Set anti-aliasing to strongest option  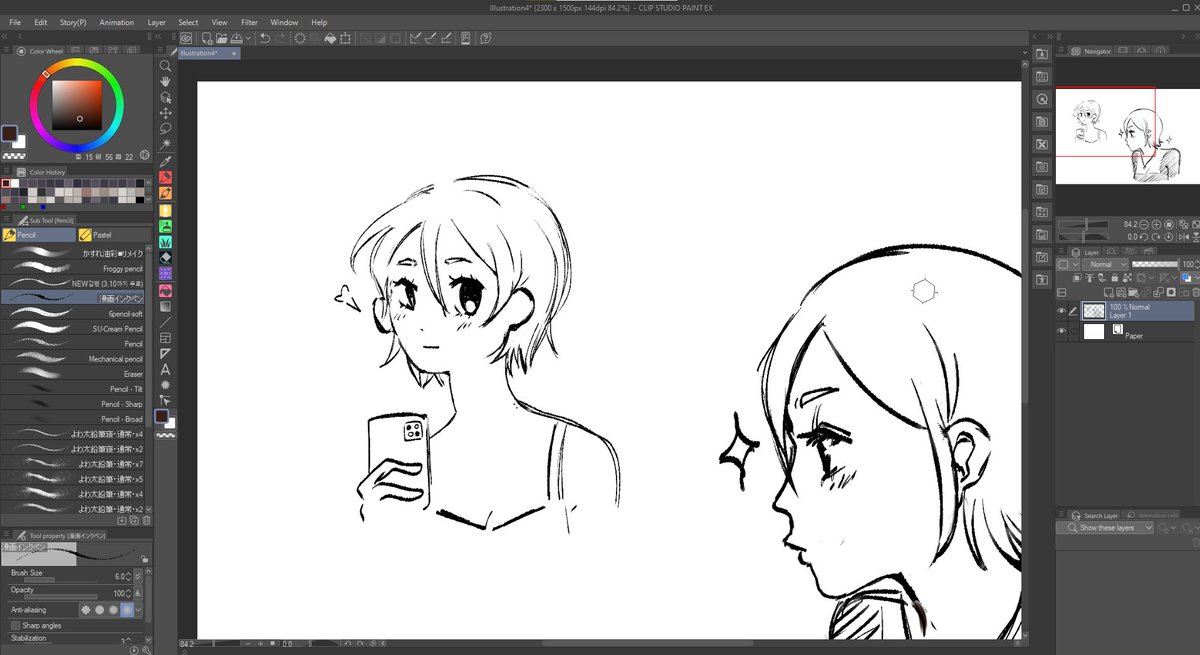tap(126, 609)
